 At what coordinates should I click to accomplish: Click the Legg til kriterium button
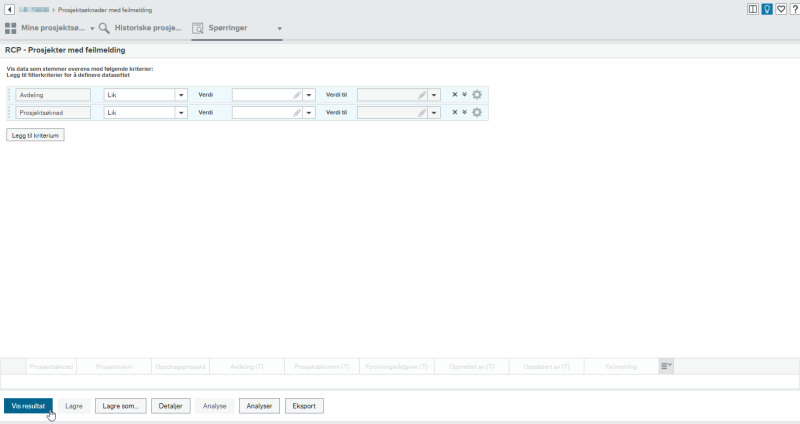tap(35, 135)
